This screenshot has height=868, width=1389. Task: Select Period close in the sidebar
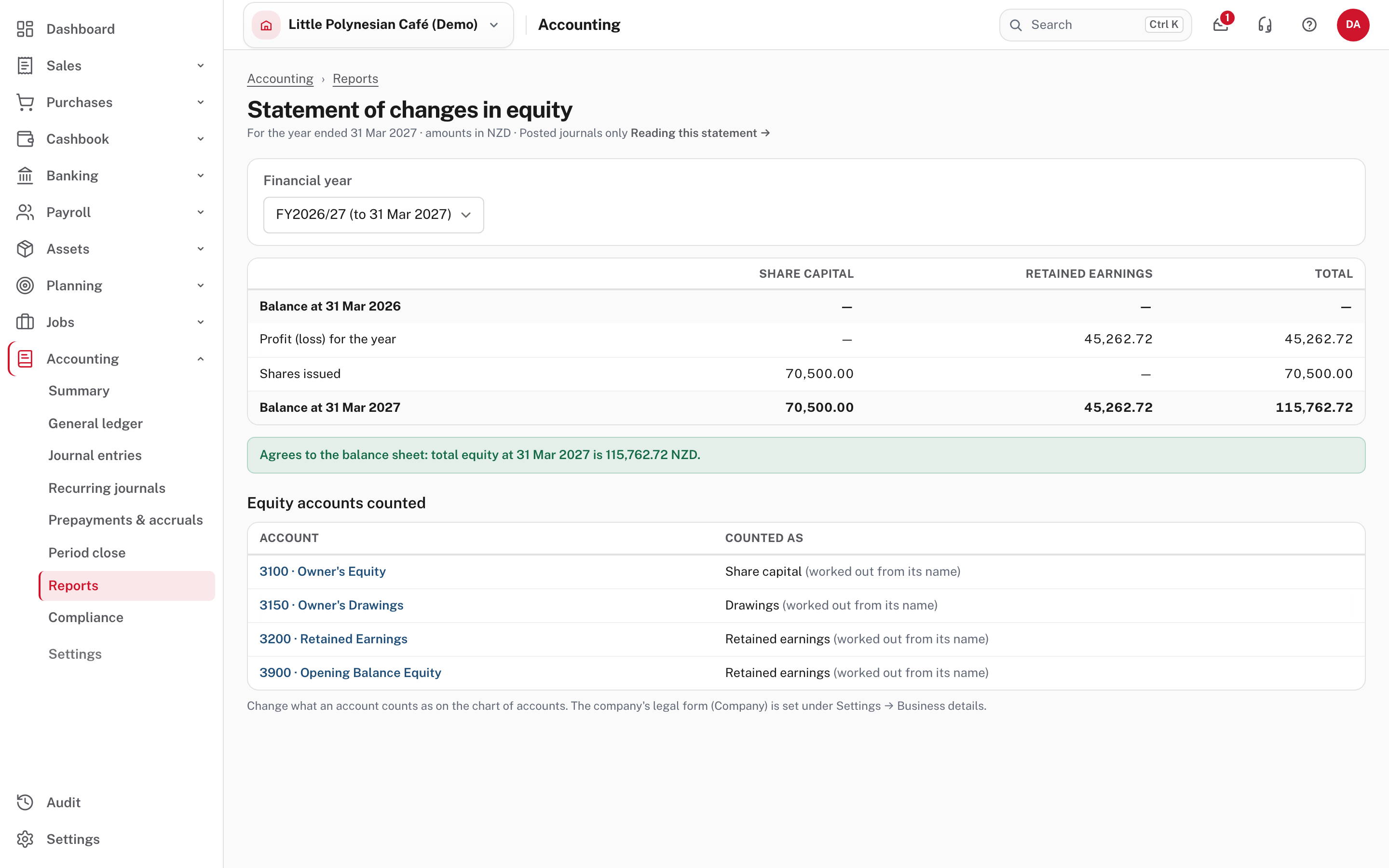click(87, 553)
